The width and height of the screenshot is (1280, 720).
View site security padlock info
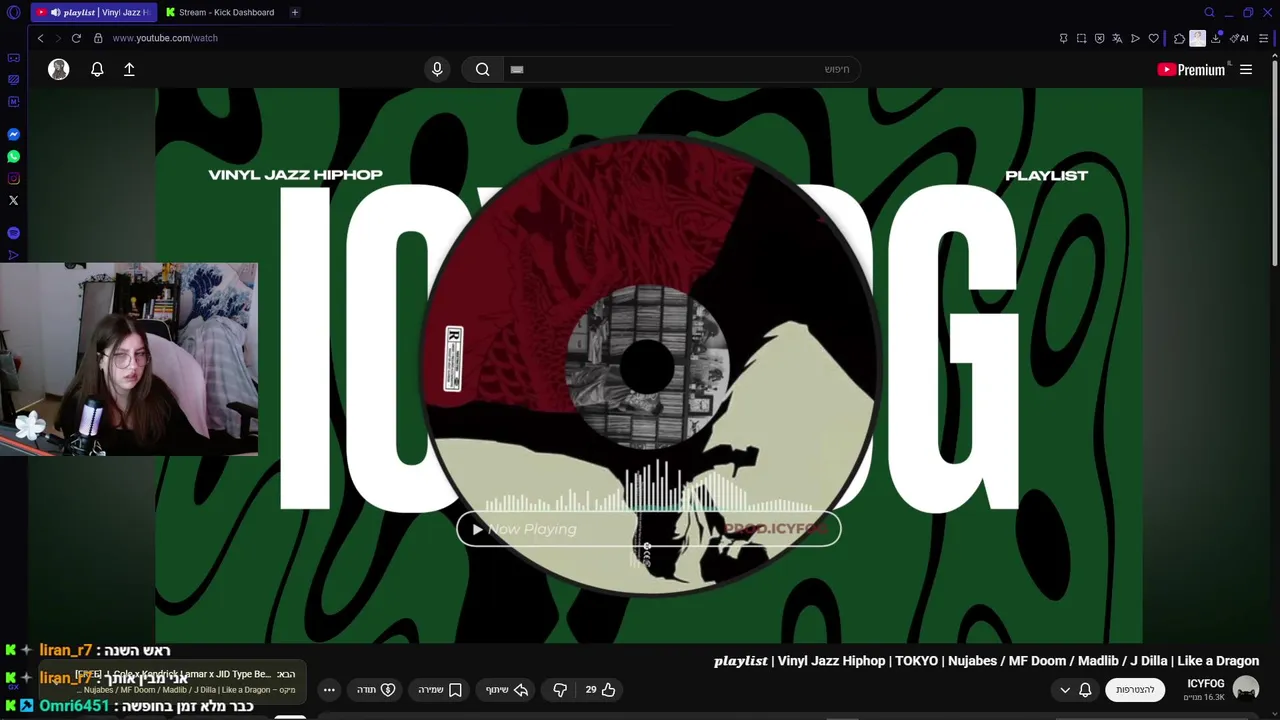coord(98,38)
